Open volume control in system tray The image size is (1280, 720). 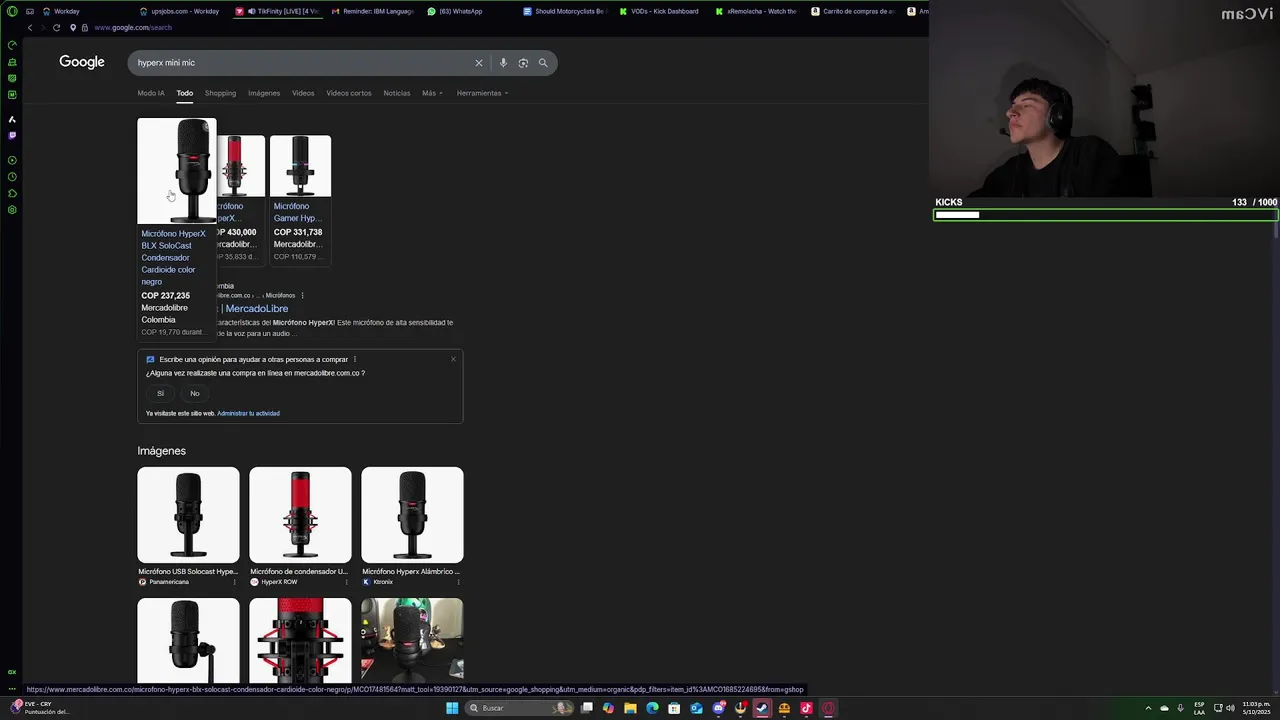1229,708
